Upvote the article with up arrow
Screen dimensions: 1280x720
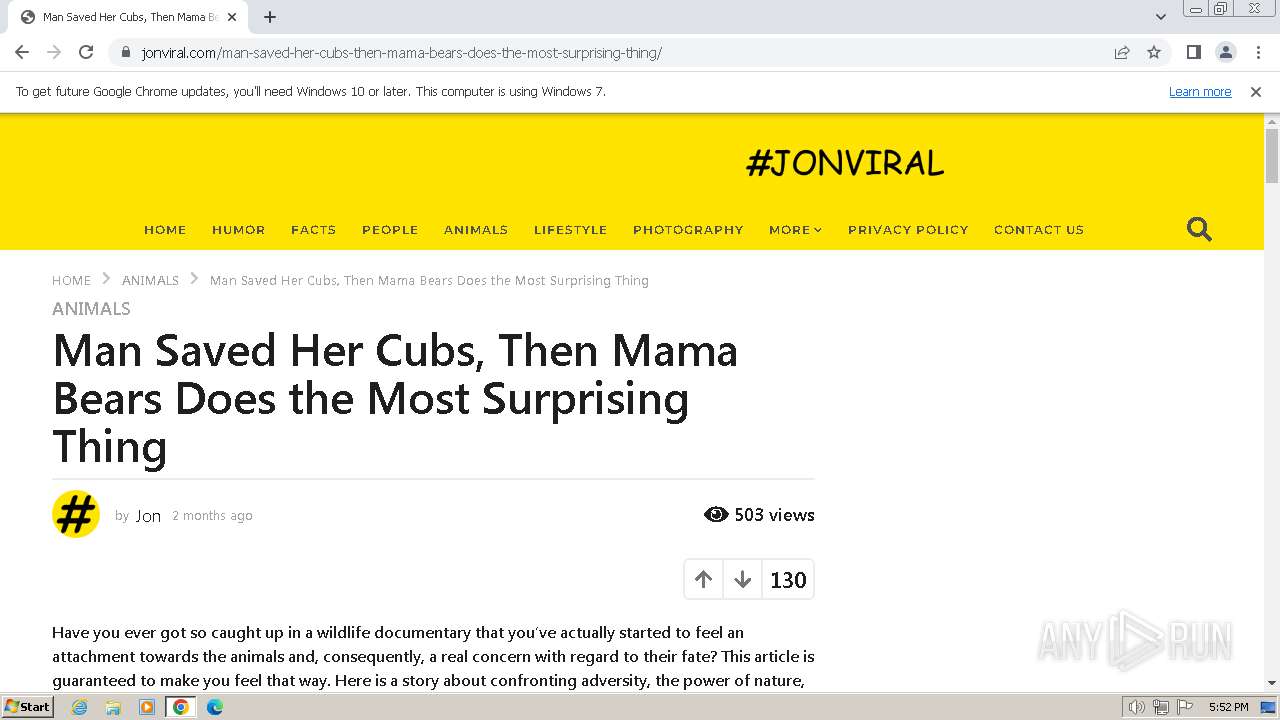click(x=703, y=580)
